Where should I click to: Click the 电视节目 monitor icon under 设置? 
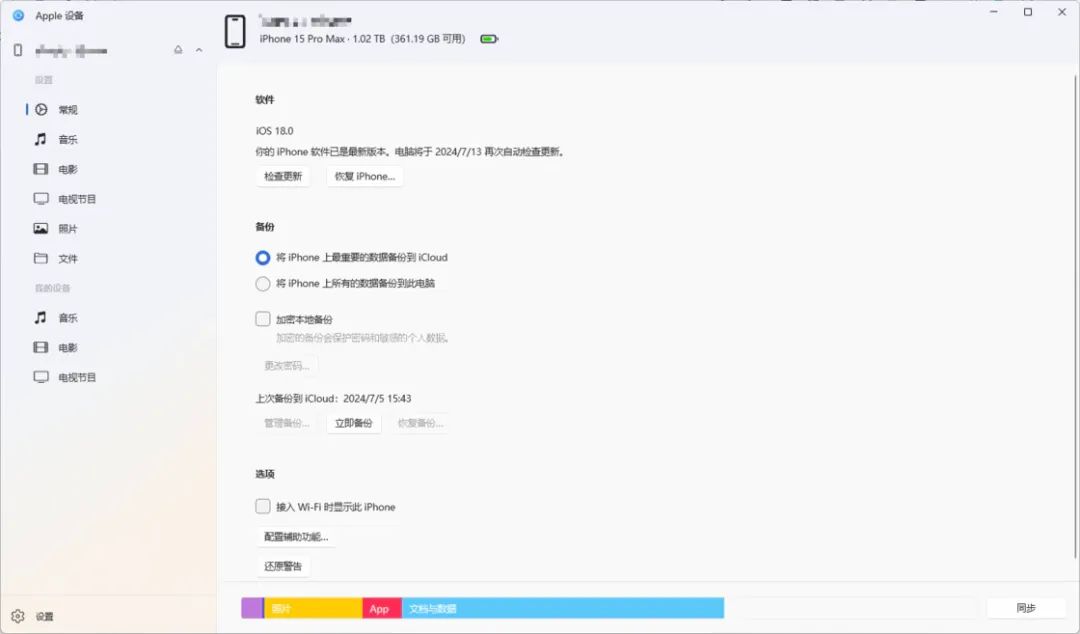tap(41, 198)
